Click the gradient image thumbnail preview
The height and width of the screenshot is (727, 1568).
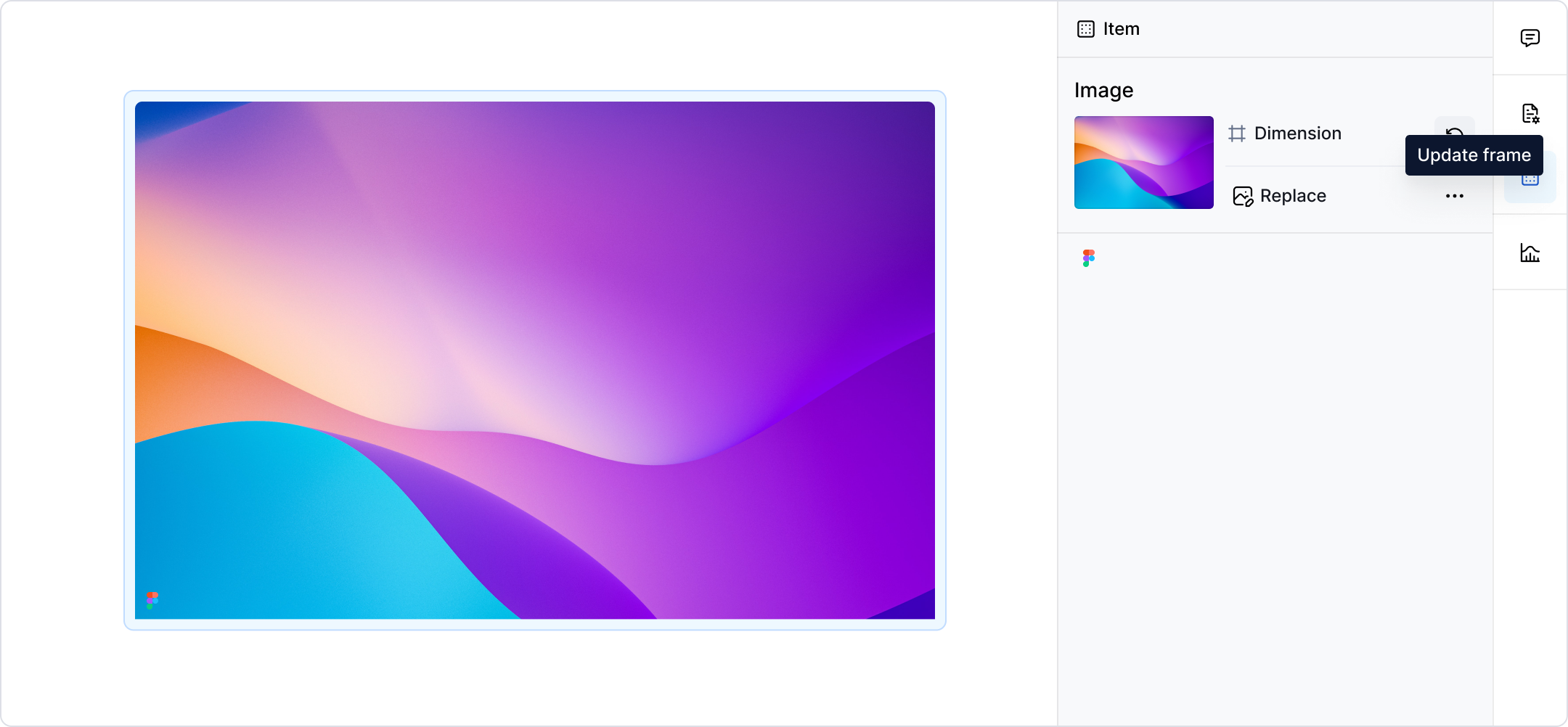pyautogui.click(x=1143, y=162)
